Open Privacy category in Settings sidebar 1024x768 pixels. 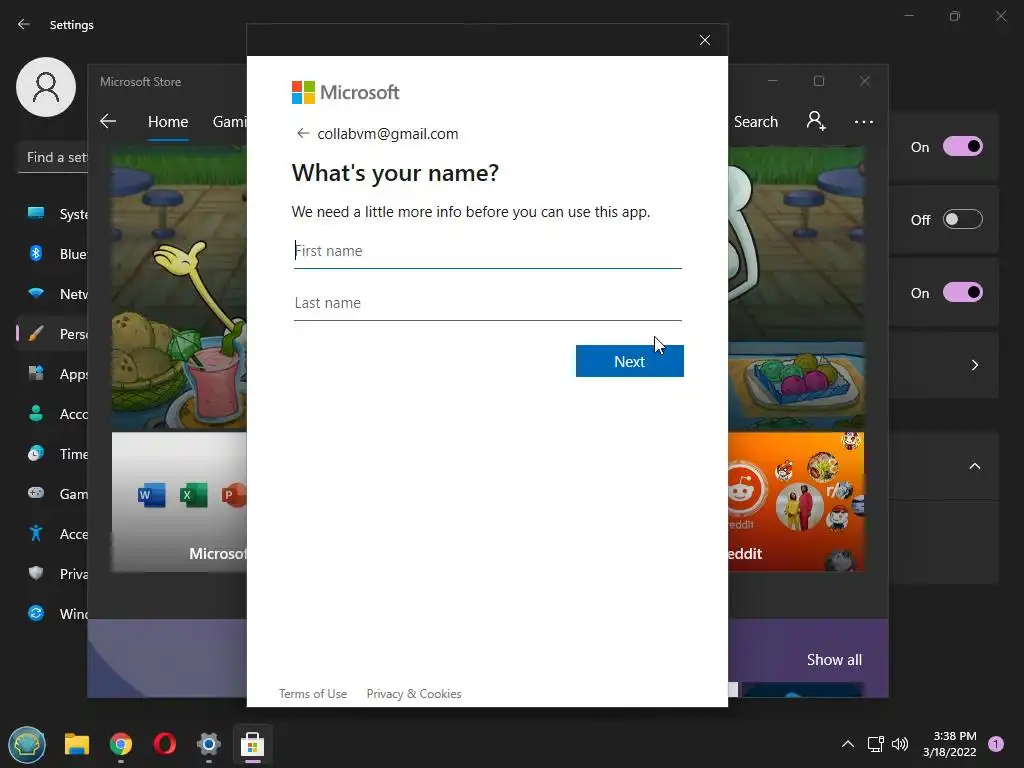pyautogui.click(x=52, y=574)
